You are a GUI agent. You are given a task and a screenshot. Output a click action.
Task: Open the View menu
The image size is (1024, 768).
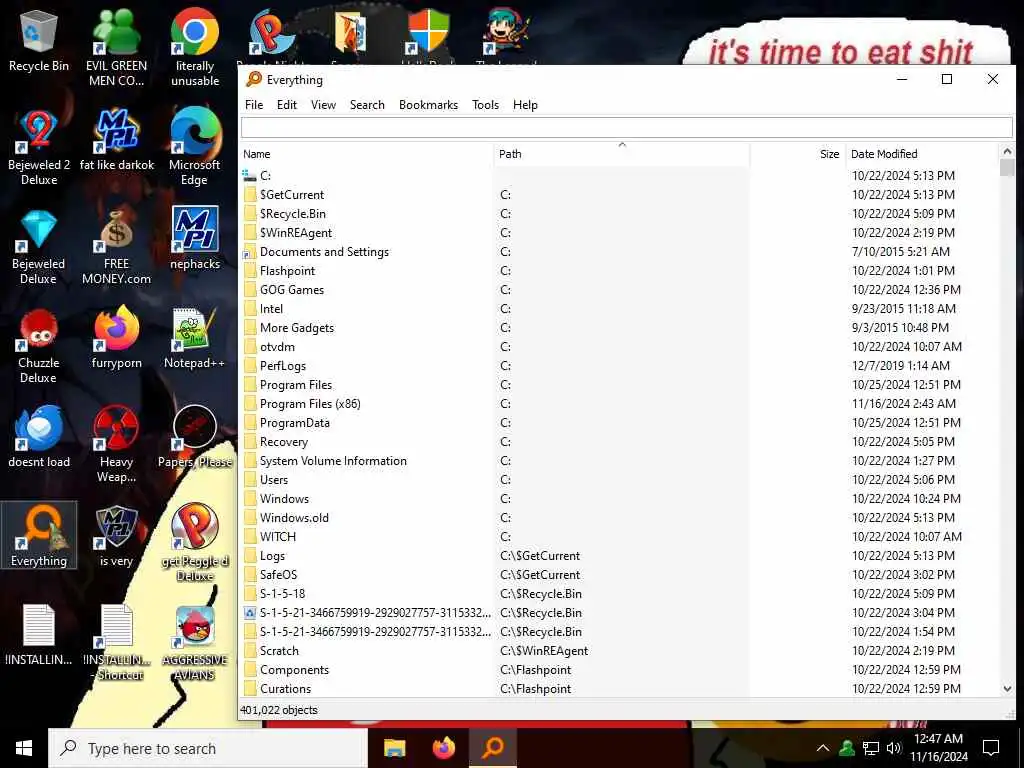point(323,104)
